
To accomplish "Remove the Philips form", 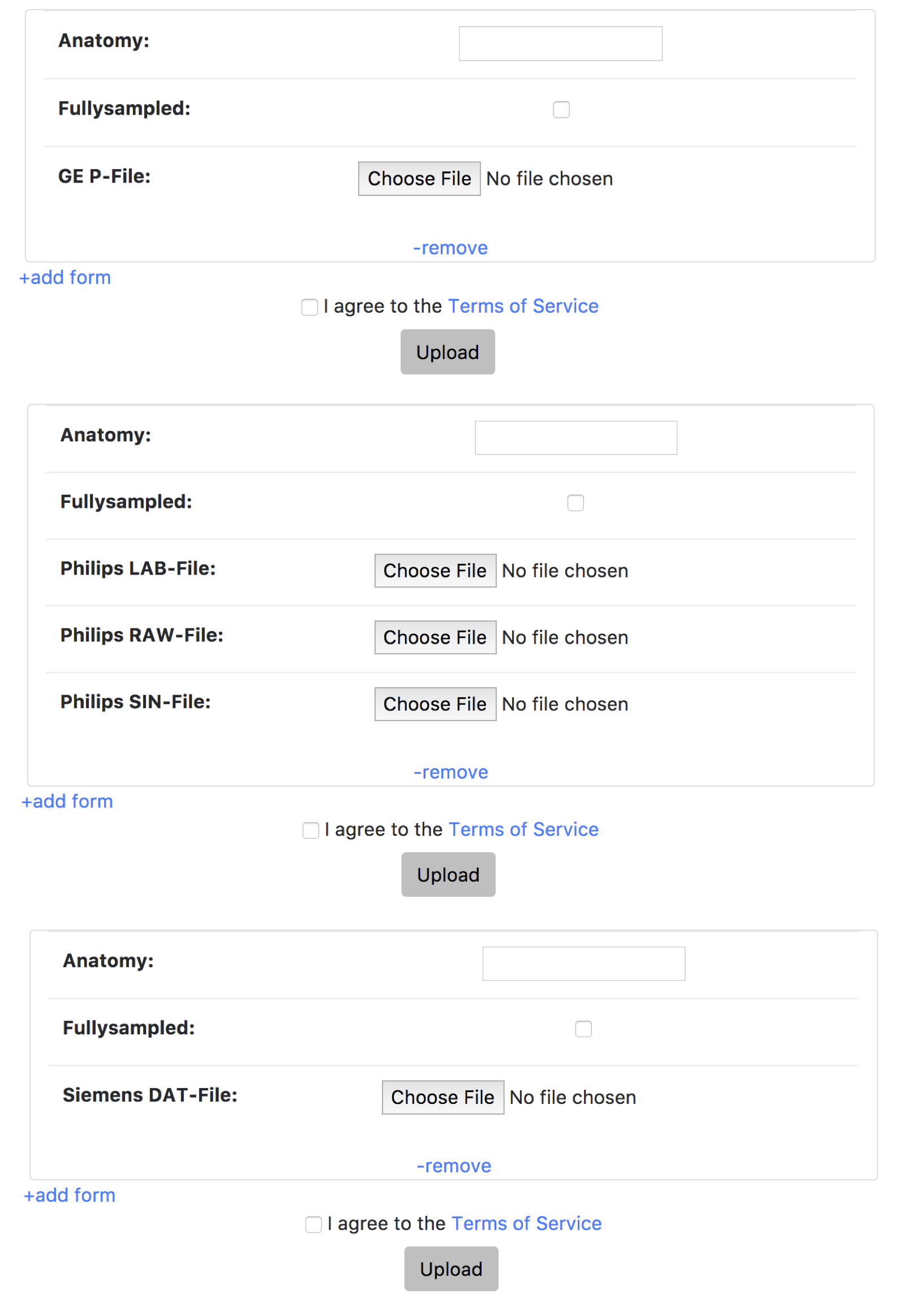I will point(451,772).
